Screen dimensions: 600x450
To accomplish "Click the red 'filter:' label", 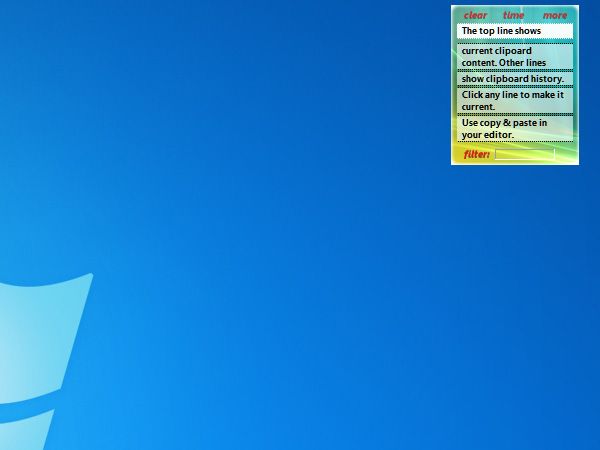I will point(476,154).
